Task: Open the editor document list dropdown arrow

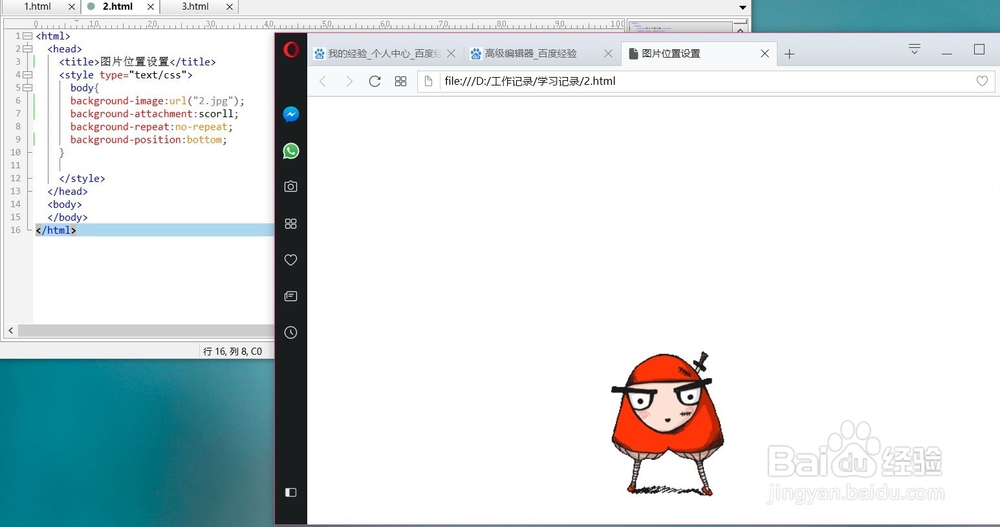Action: click(742, 8)
